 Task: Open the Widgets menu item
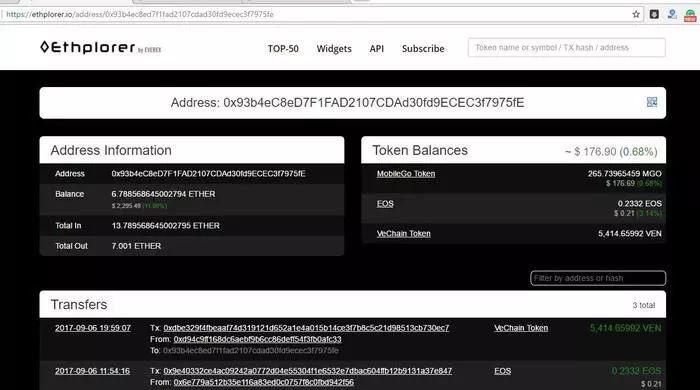tap(334, 49)
